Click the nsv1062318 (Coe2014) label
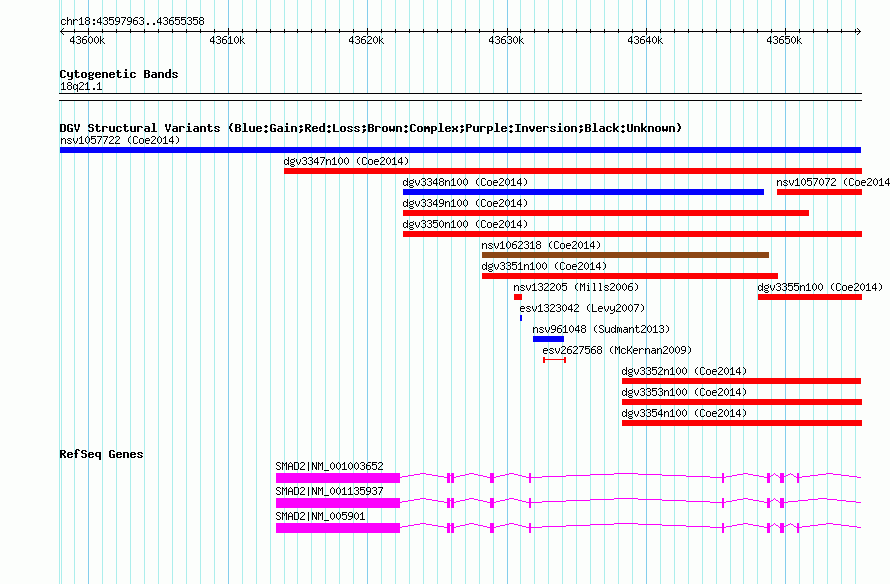 [x=541, y=245]
